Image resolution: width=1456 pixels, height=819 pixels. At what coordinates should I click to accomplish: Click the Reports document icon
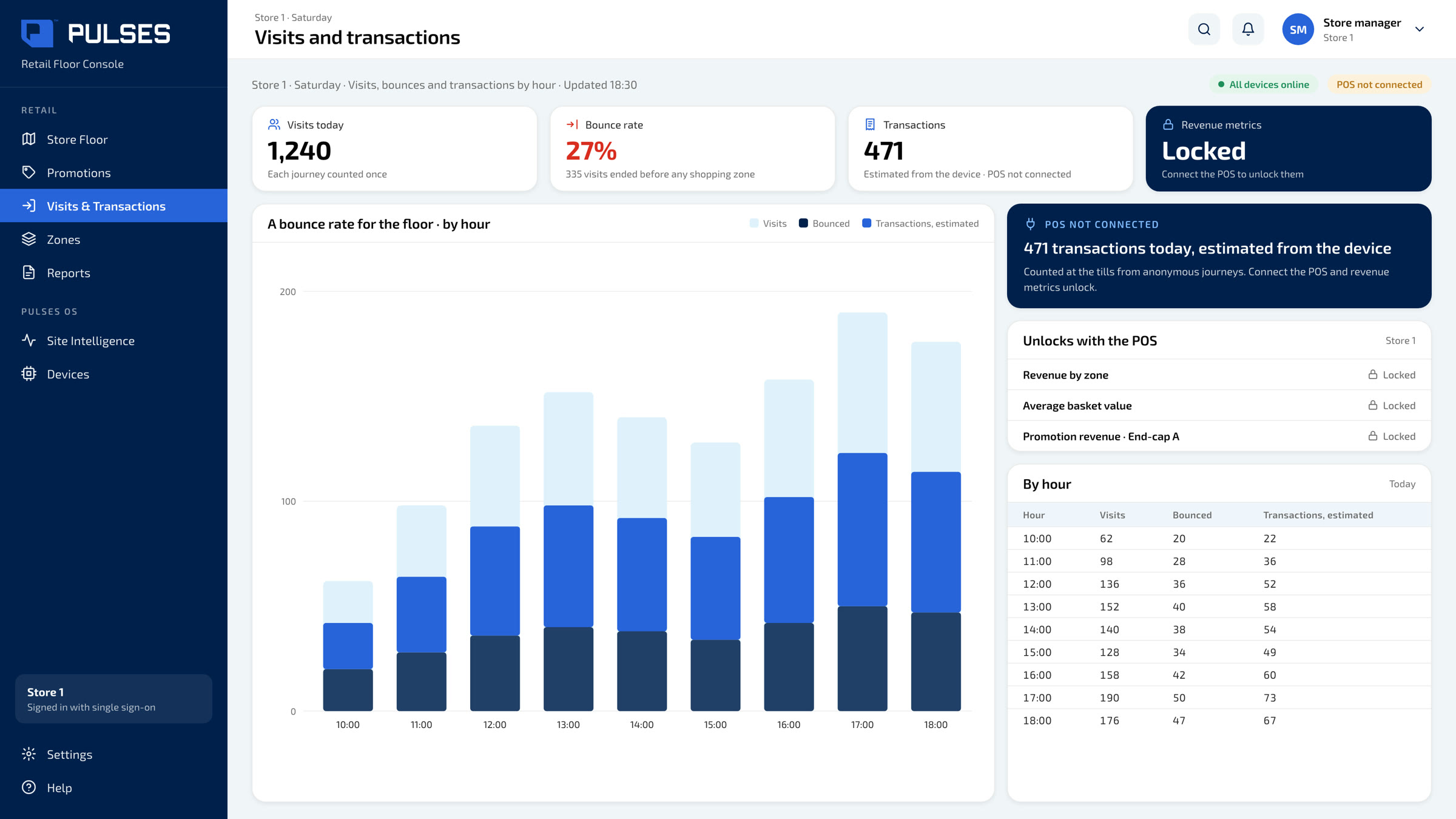click(x=29, y=272)
